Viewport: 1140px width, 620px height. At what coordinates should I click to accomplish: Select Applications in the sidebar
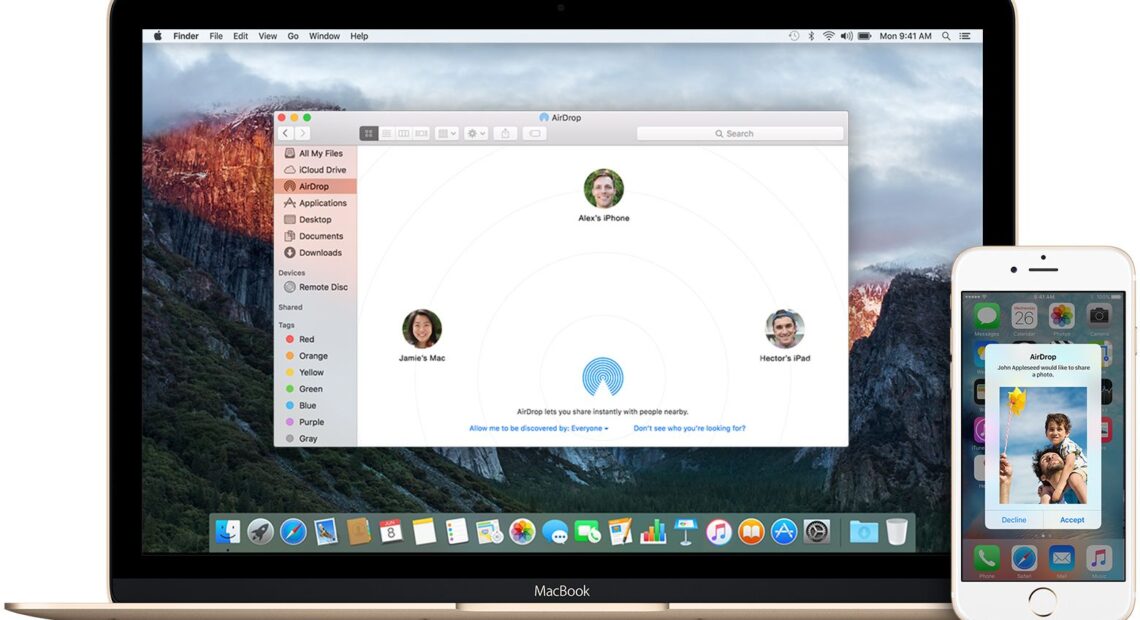pyautogui.click(x=316, y=203)
